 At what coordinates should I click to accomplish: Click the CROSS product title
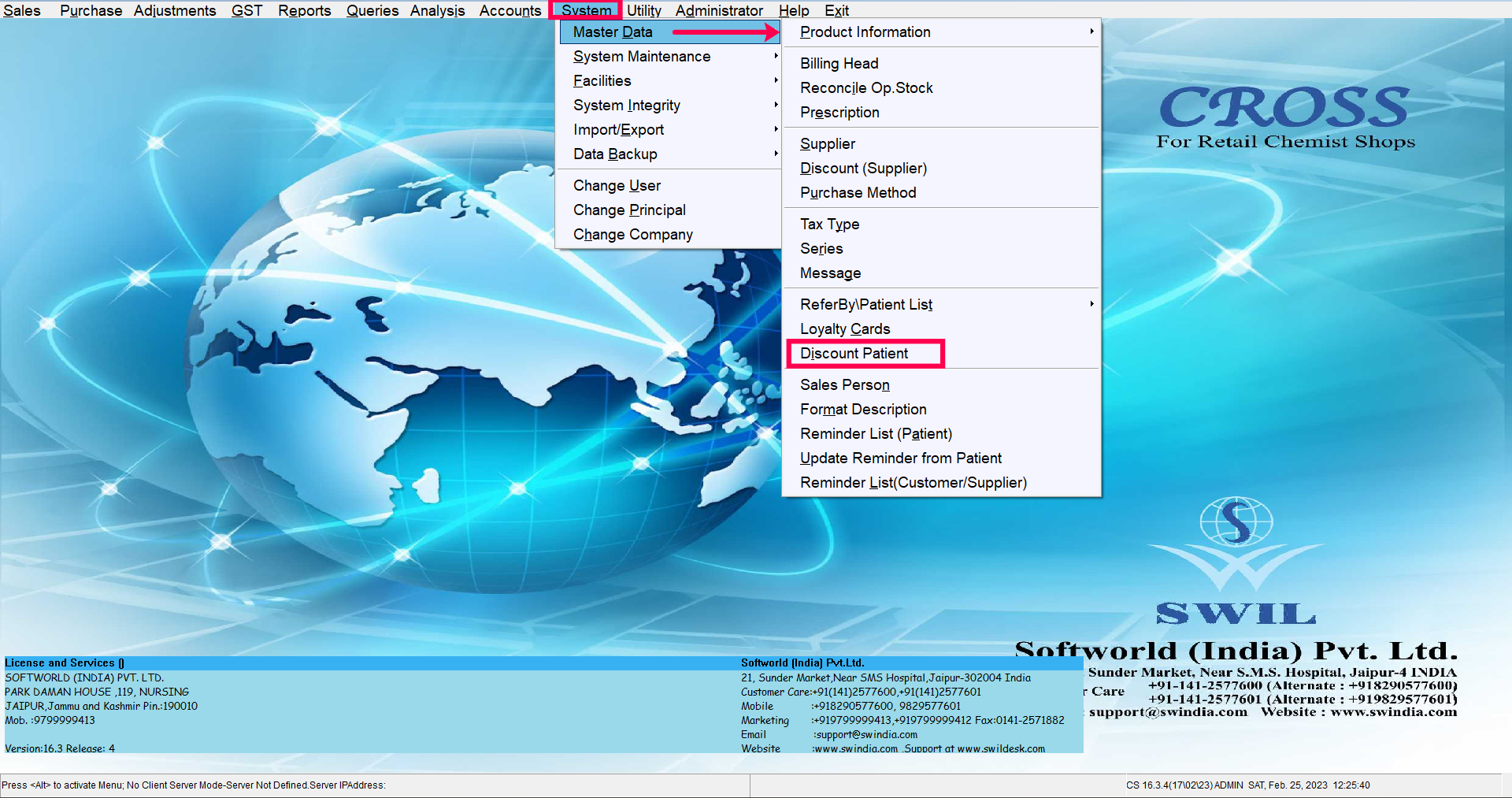tap(1284, 108)
